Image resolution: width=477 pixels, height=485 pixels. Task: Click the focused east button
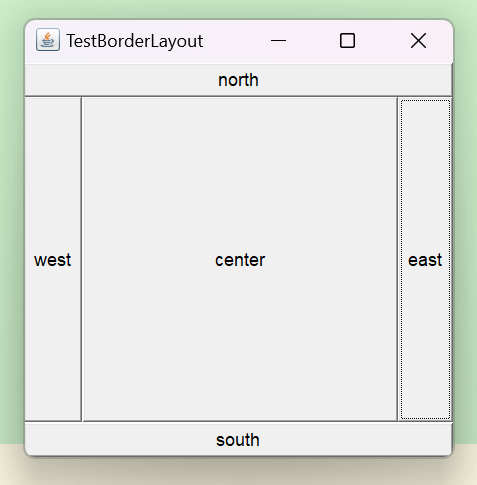tap(425, 259)
